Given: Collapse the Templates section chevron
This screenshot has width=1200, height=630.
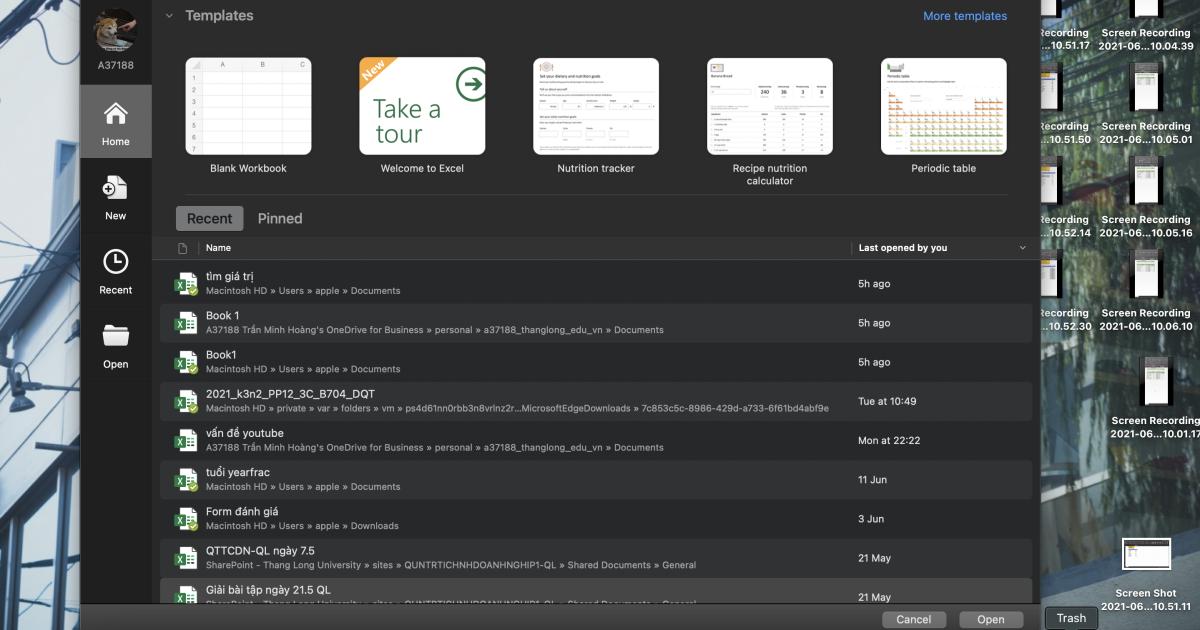Looking at the screenshot, I should click(169, 16).
